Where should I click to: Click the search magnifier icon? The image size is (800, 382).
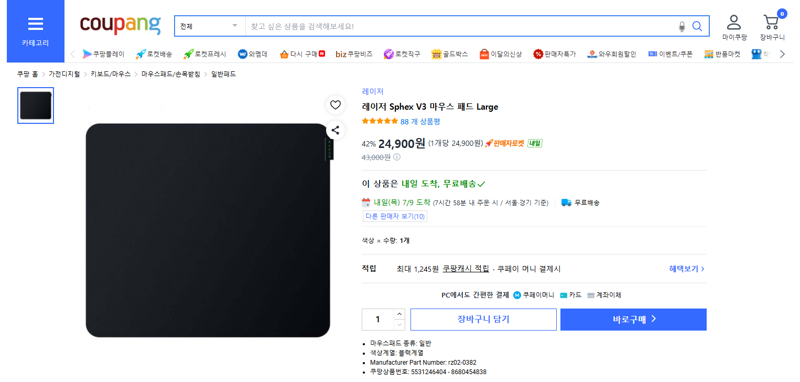697,26
